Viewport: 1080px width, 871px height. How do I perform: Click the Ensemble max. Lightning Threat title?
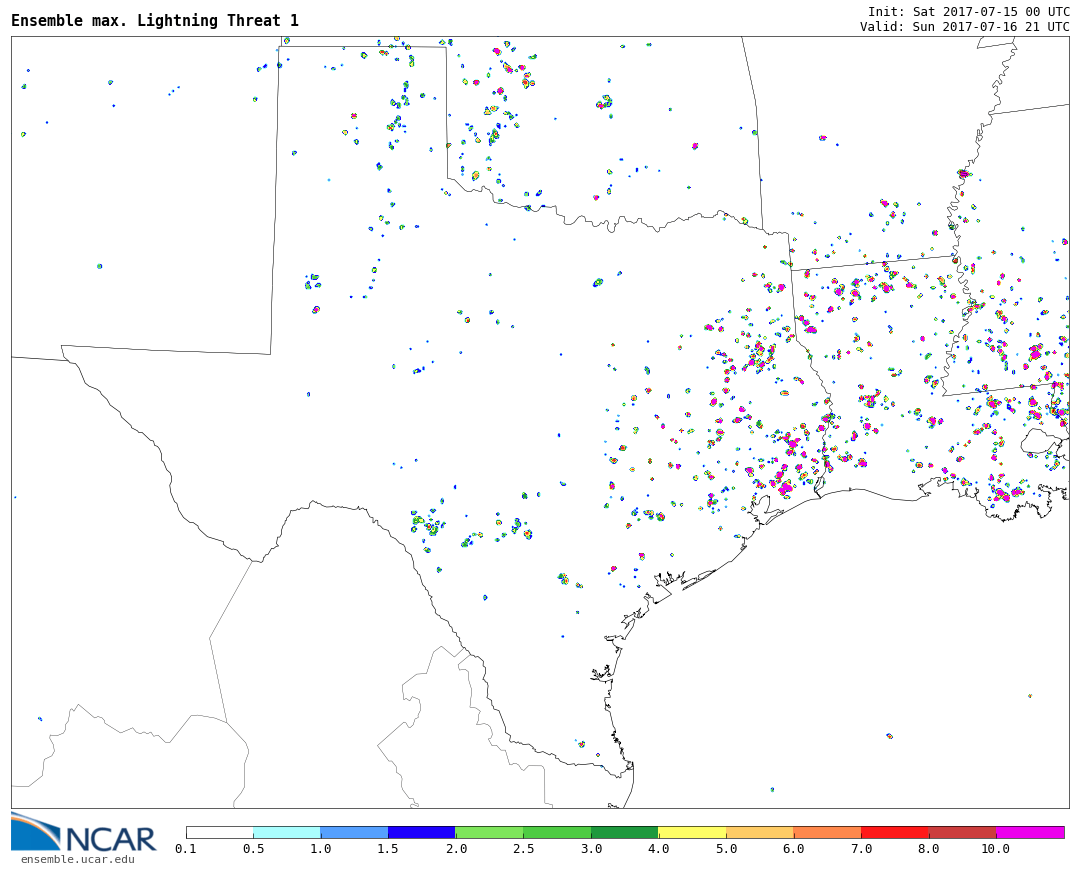[x=155, y=21]
